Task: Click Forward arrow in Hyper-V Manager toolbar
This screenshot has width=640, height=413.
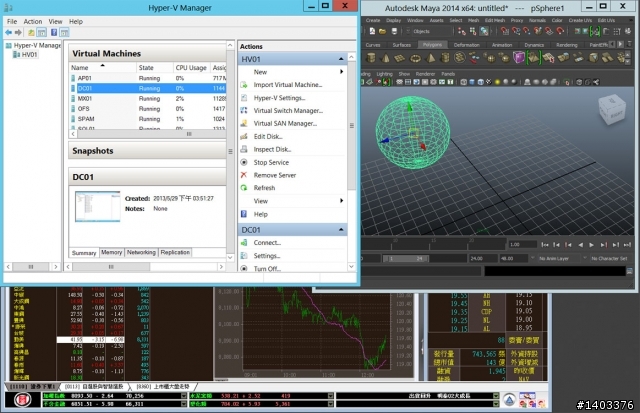Action: [18, 32]
